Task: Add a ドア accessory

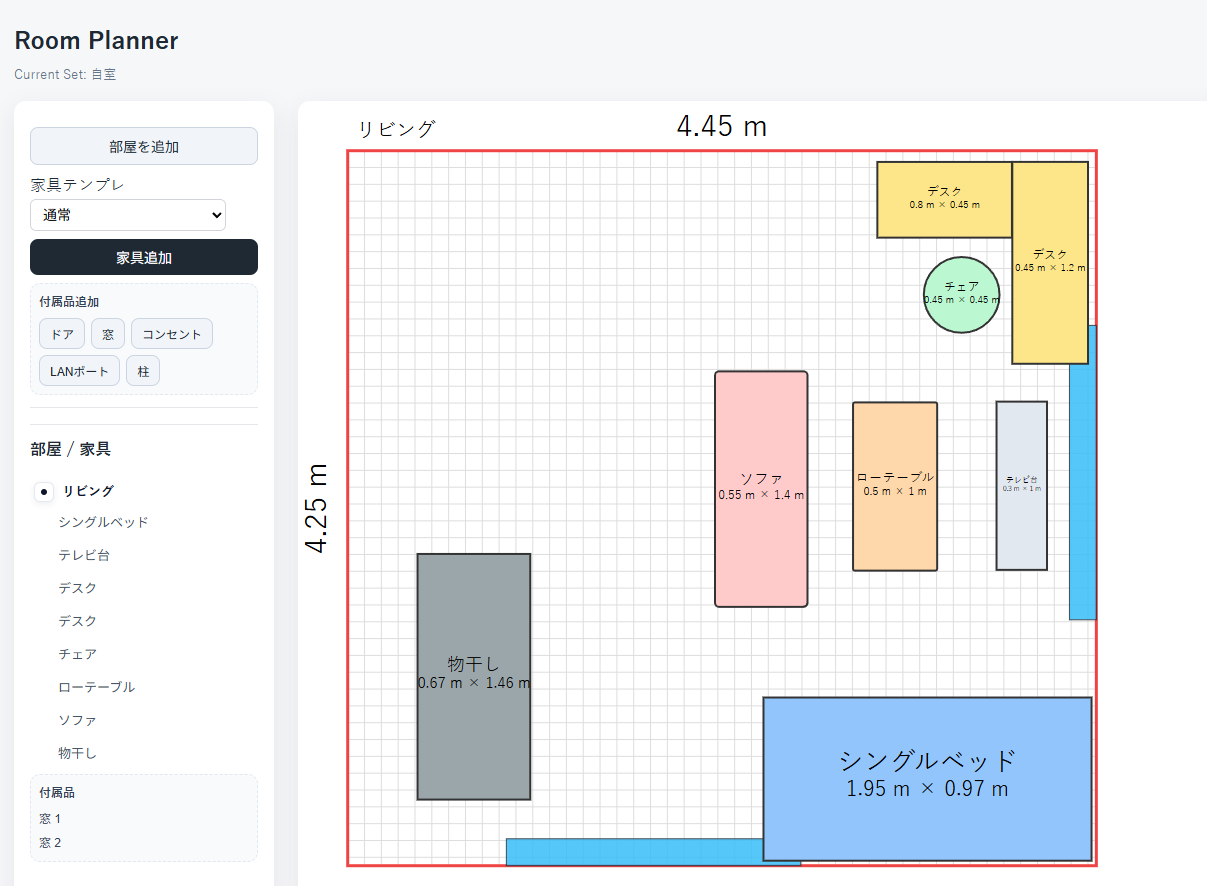Action: (62, 334)
